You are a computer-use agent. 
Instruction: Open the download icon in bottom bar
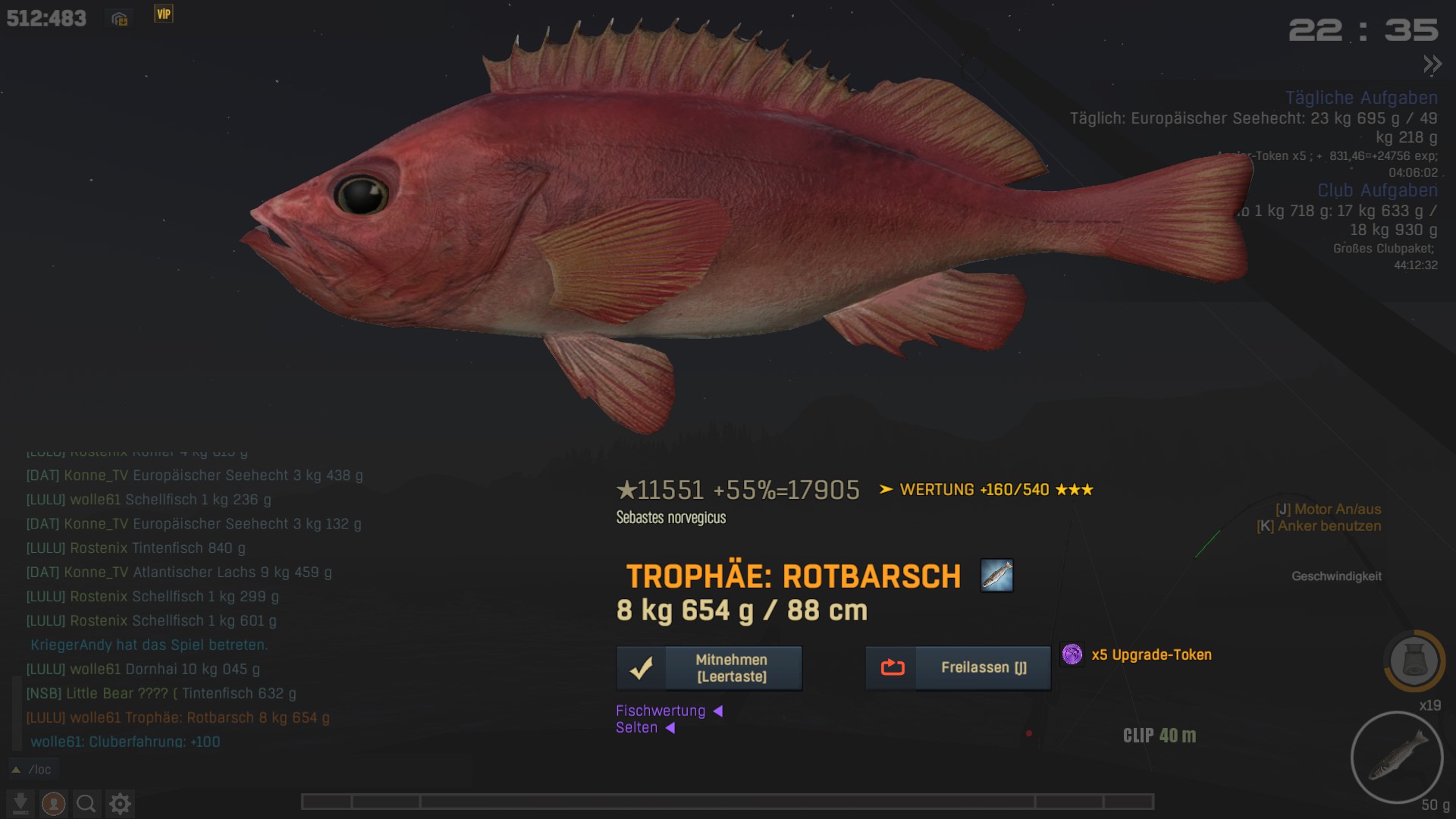[20, 803]
